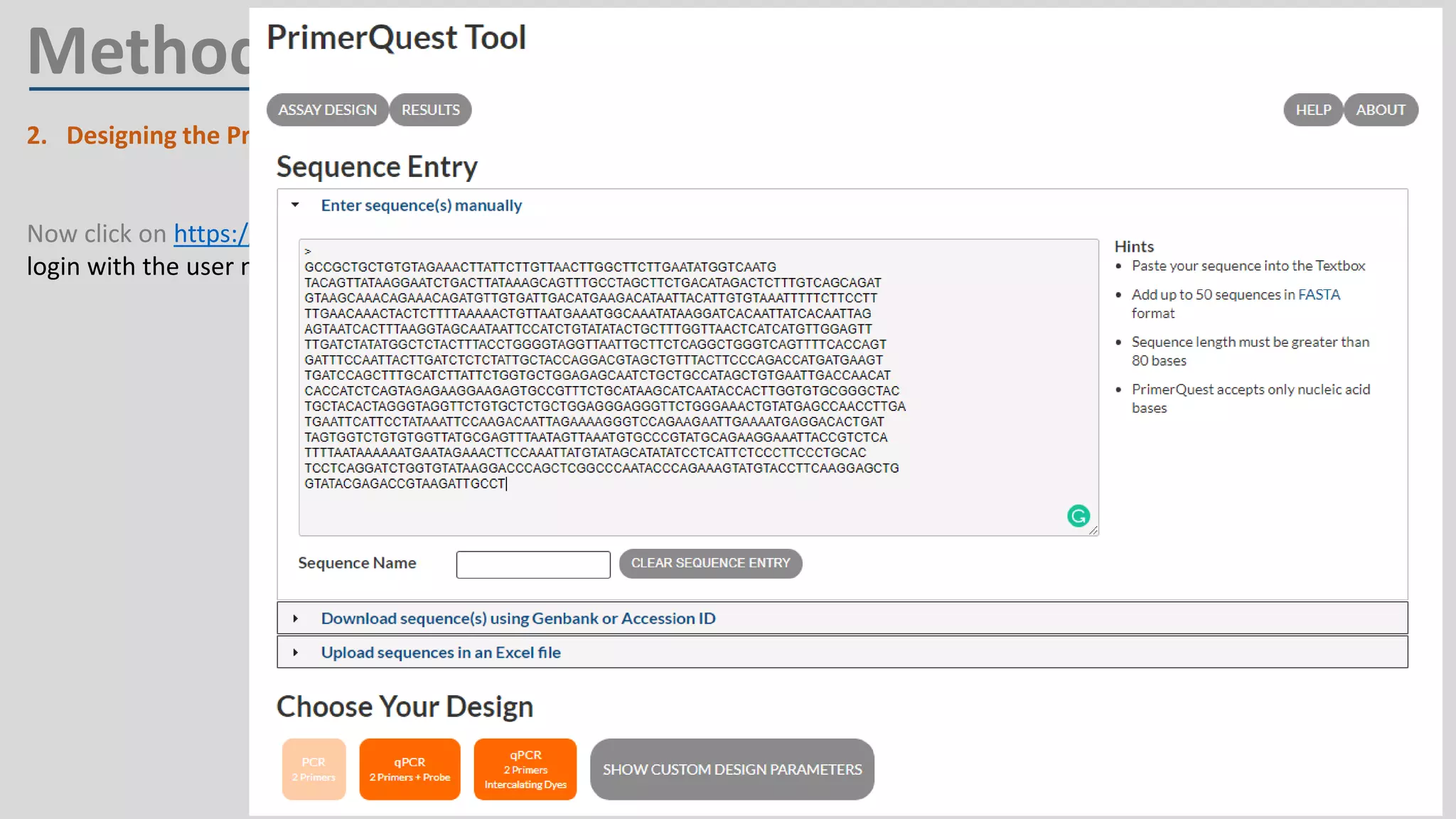
Task: Switch to the RESULTS tab
Action: tap(431, 109)
